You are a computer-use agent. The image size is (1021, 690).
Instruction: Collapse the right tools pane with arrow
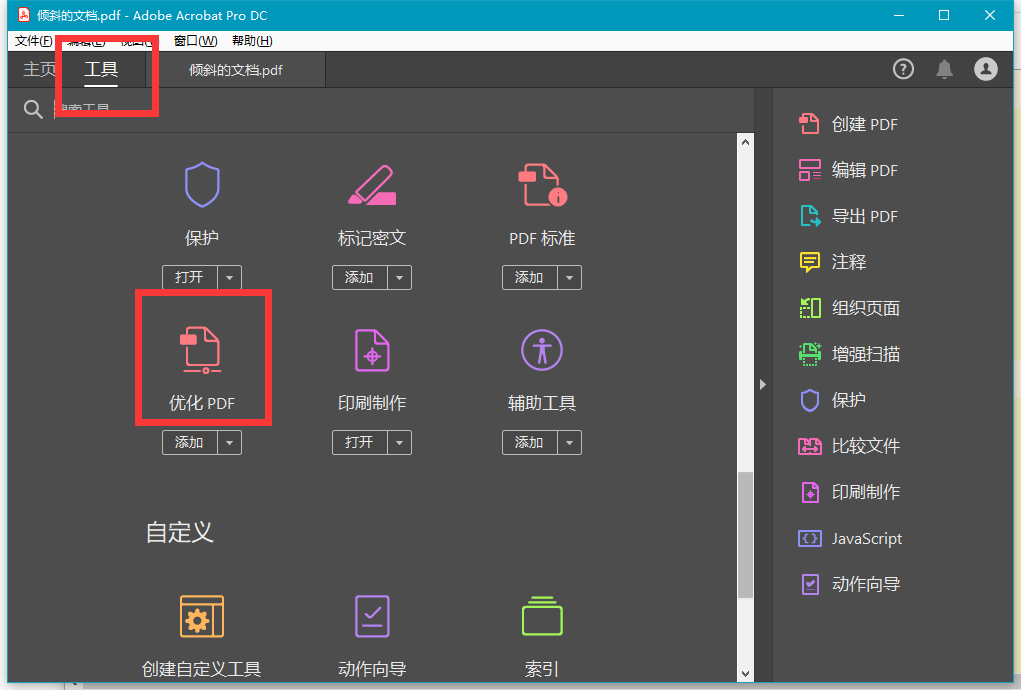(x=762, y=384)
